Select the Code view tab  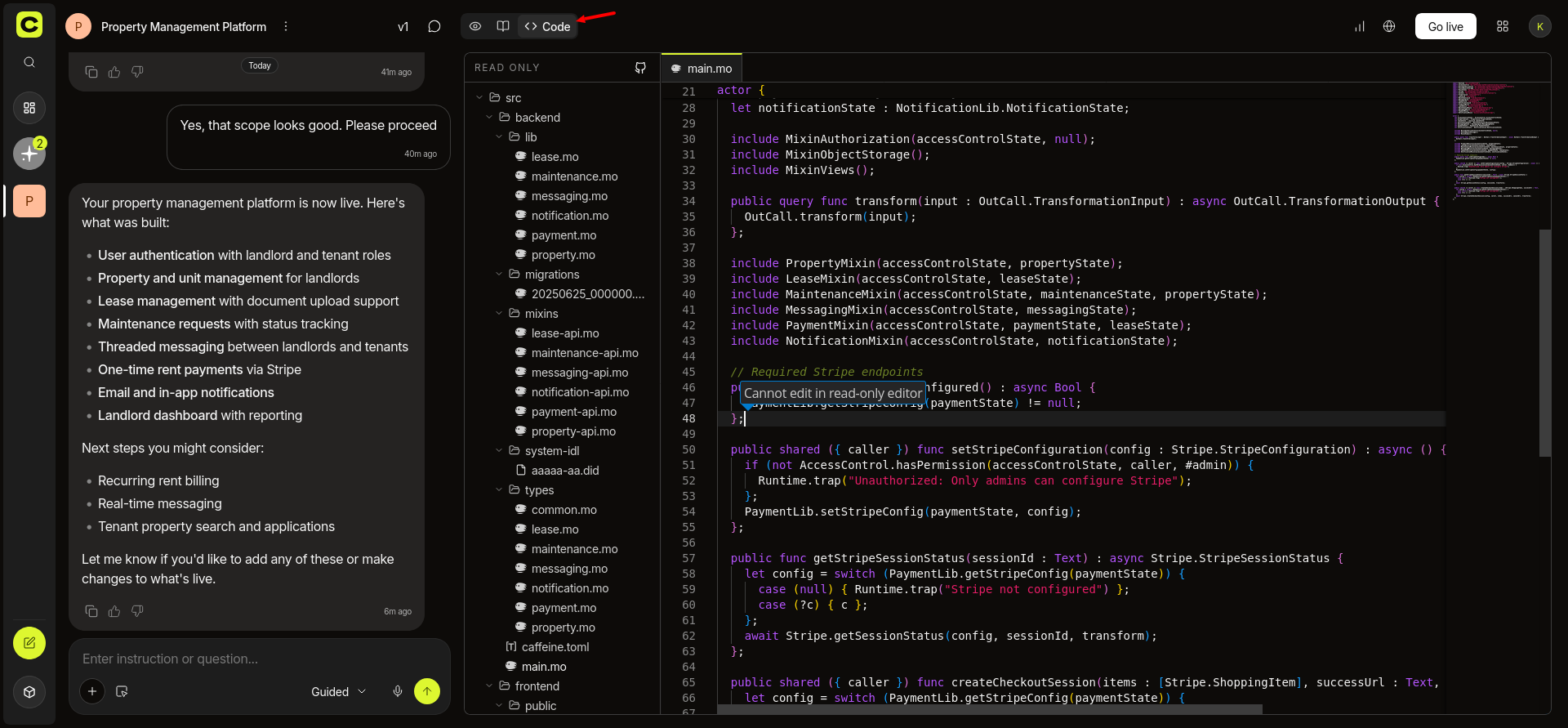tap(547, 26)
